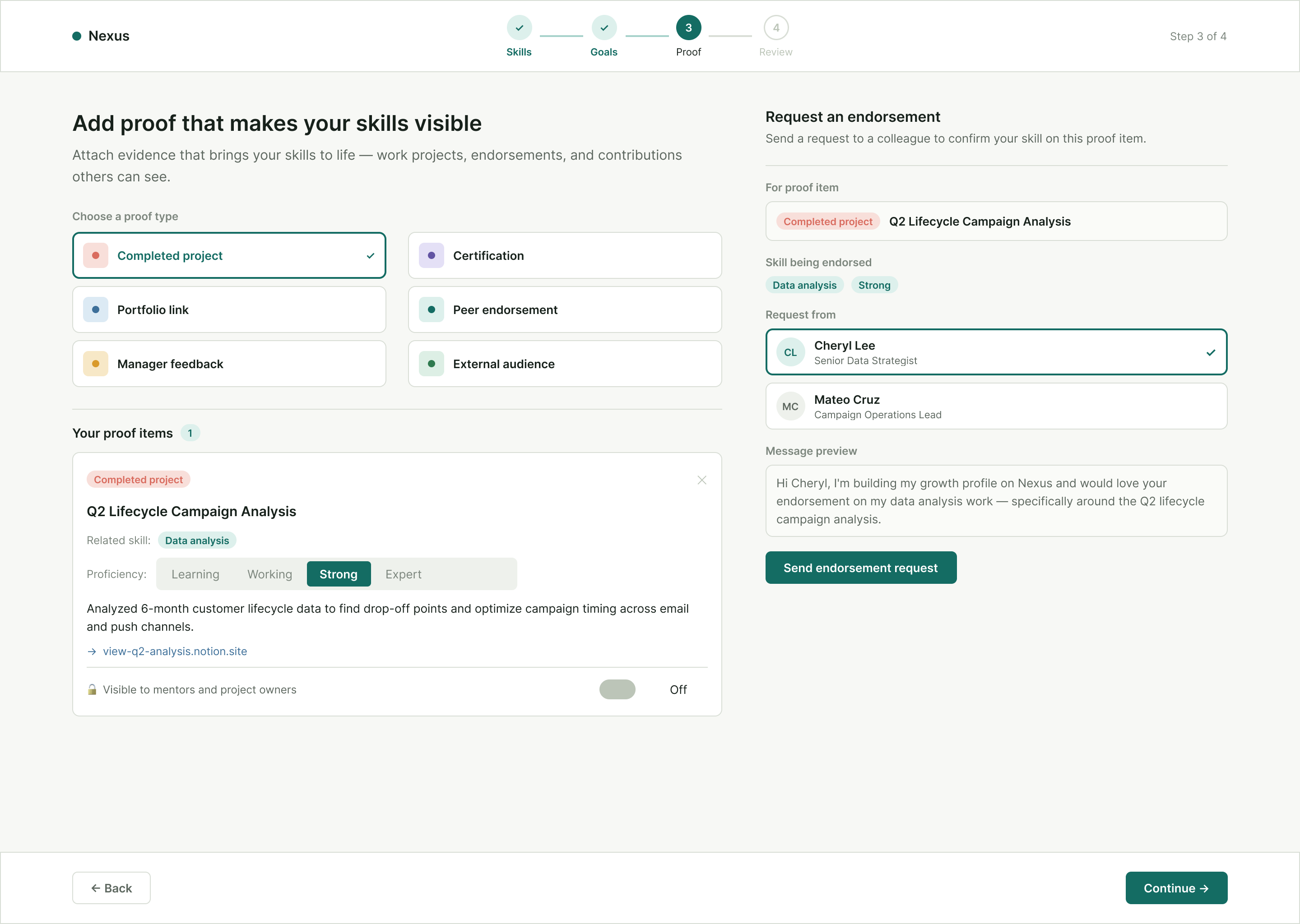
Task: Click the lock icon beside visibility text
Action: 92,689
